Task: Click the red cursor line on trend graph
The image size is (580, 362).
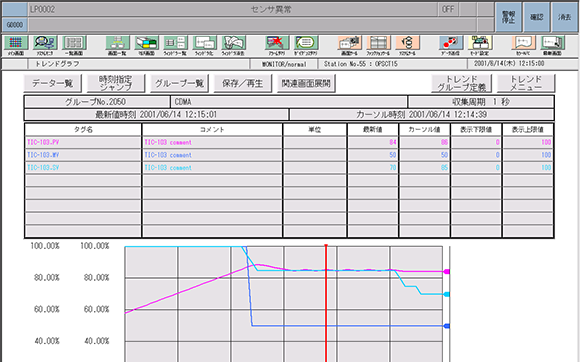Action: pos(326,303)
